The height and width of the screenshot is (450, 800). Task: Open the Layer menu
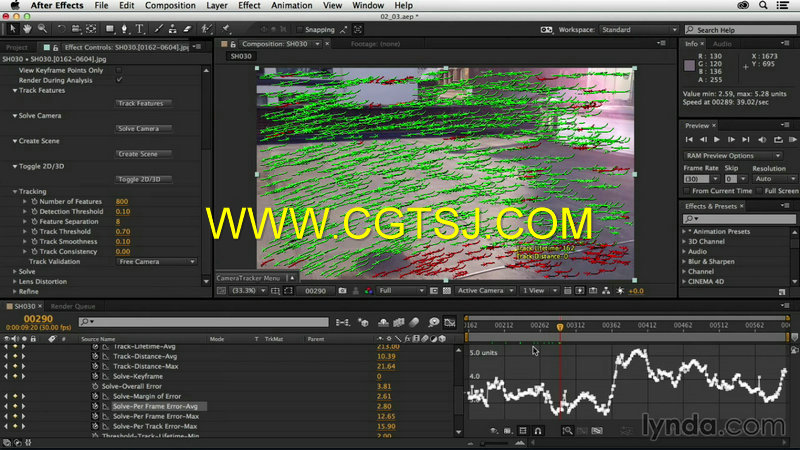(x=217, y=5)
